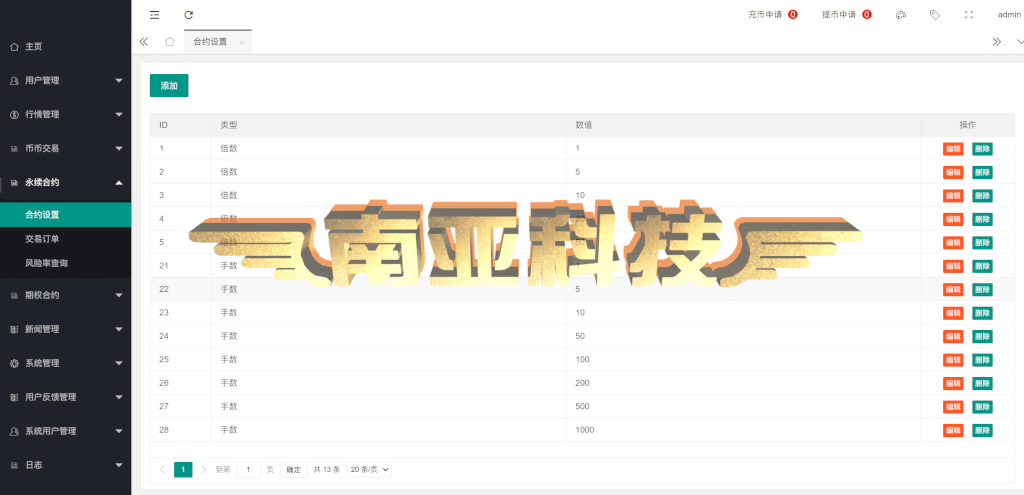Viewport: 1024px width, 495px height.
Task: Expand the 系统用户管理 sidebar menu
Action: pyautogui.click(x=65, y=431)
